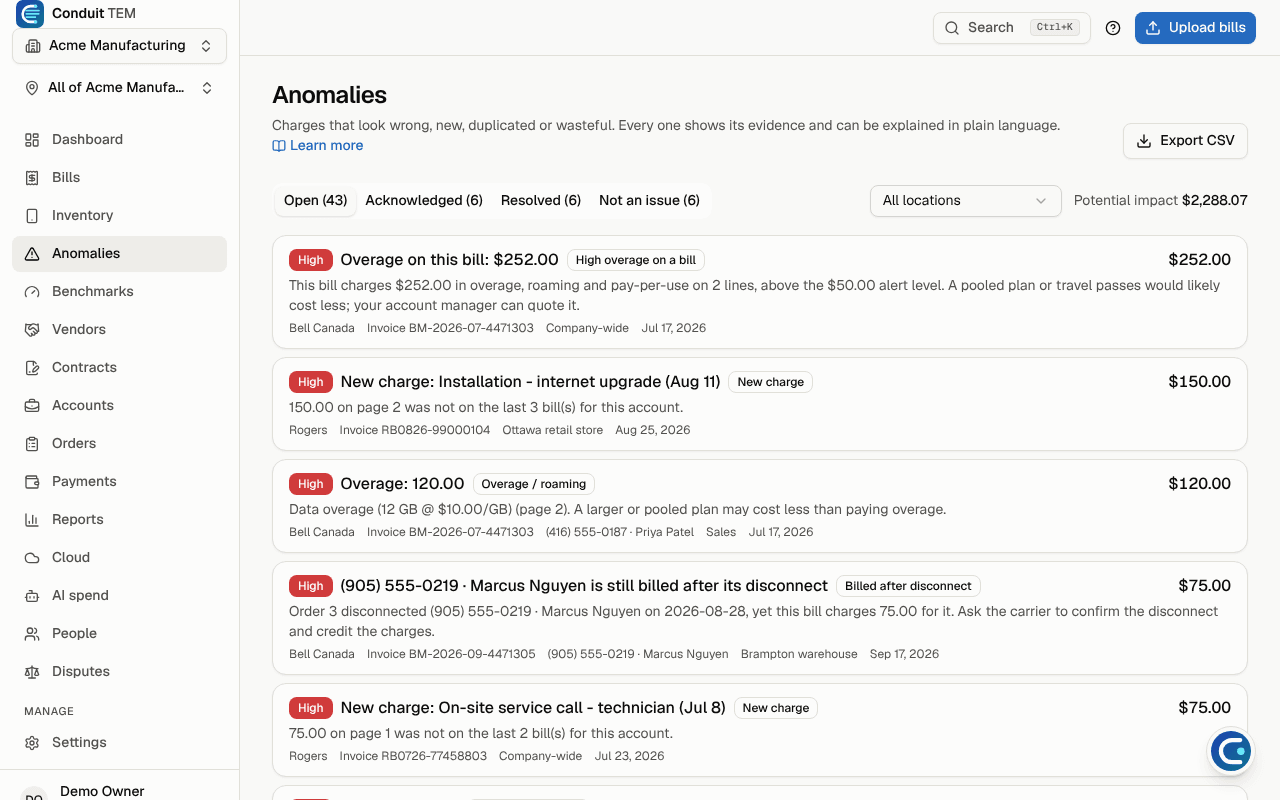Image resolution: width=1280 pixels, height=800 pixels.
Task: Click the Bills receipt icon
Action: 32,178
